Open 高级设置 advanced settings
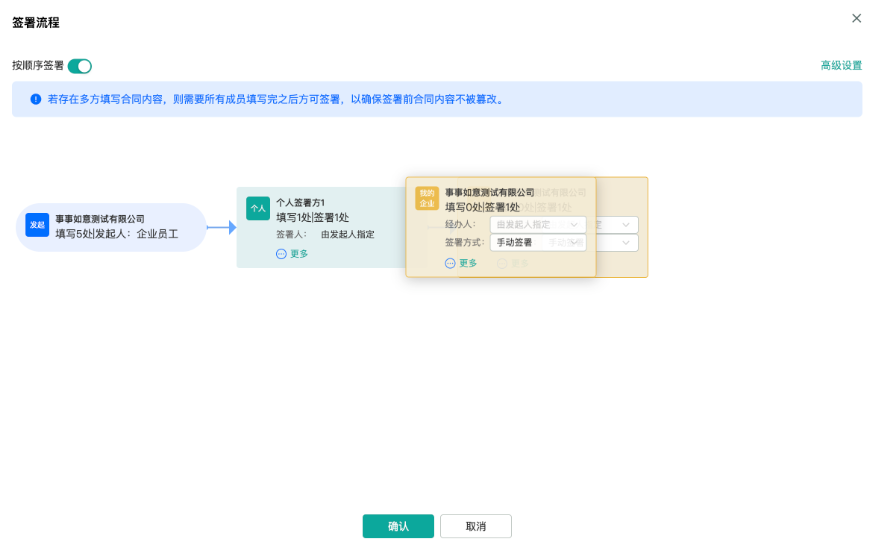 [x=841, y=66]
